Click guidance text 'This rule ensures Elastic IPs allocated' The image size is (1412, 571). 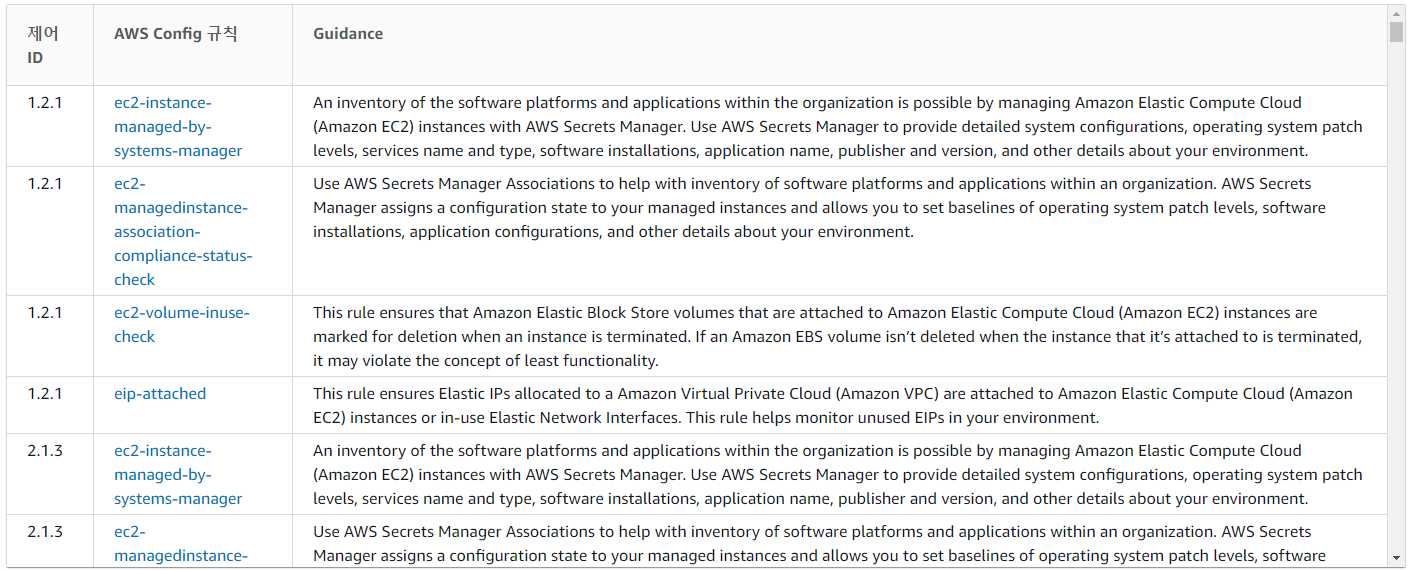click(833, 406)
